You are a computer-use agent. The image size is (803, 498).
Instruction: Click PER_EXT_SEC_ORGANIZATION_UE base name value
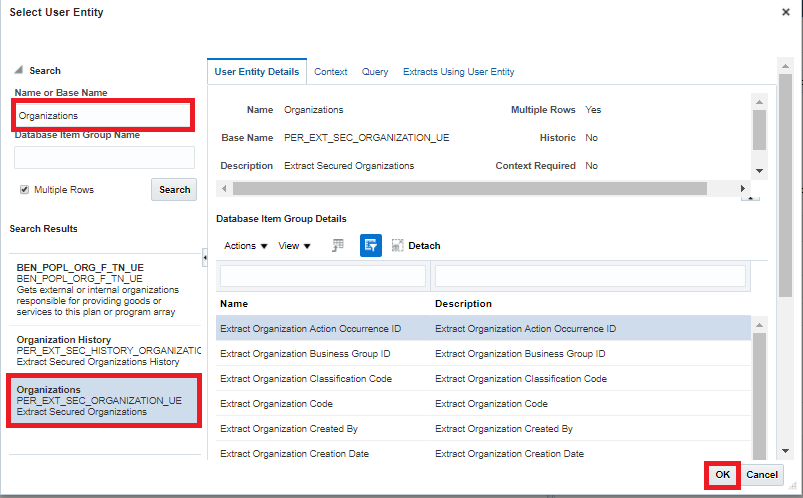366,138
